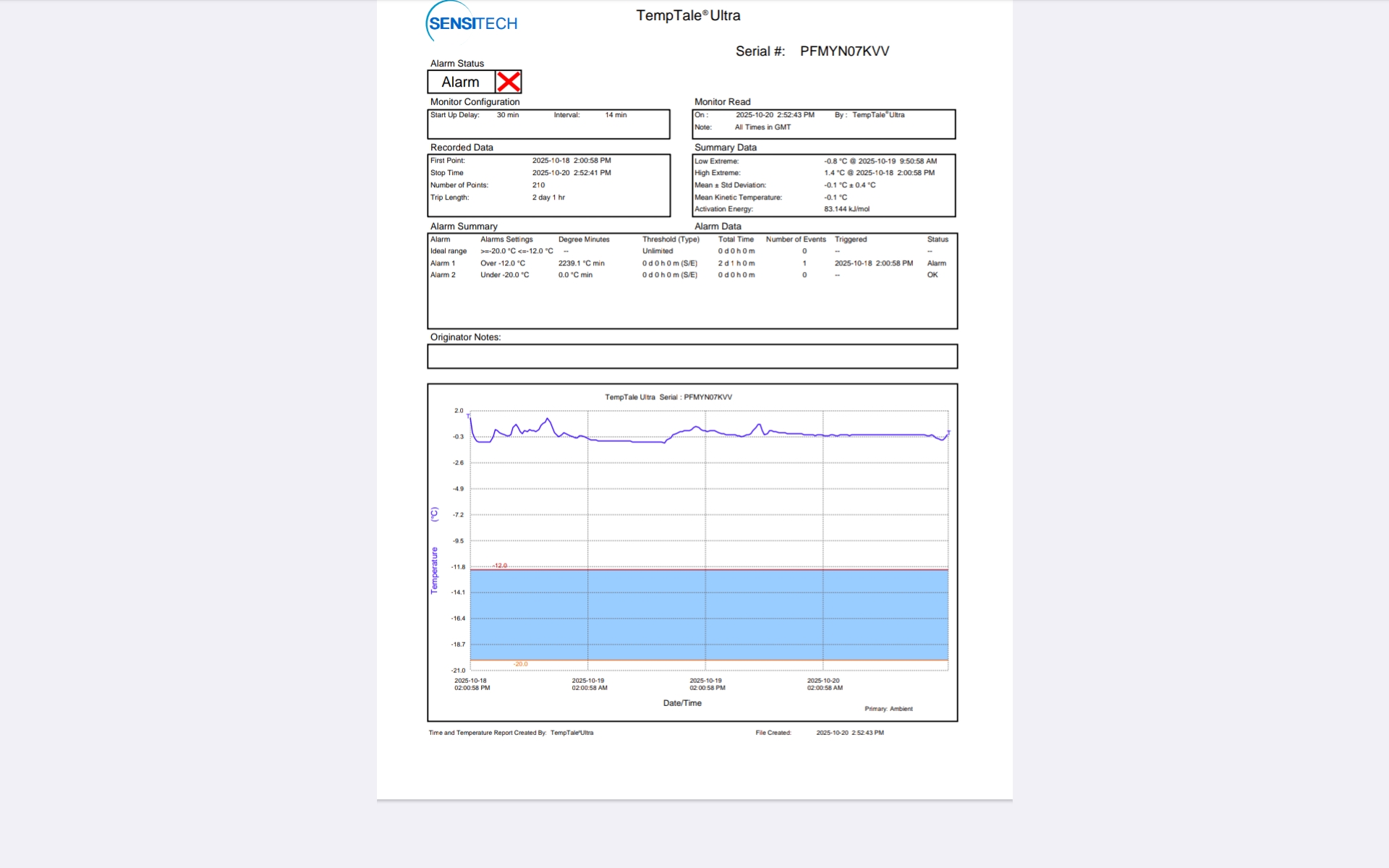Click the Low Extreme value in Summary Data
Screen dimensions: 1389x868
880,161
